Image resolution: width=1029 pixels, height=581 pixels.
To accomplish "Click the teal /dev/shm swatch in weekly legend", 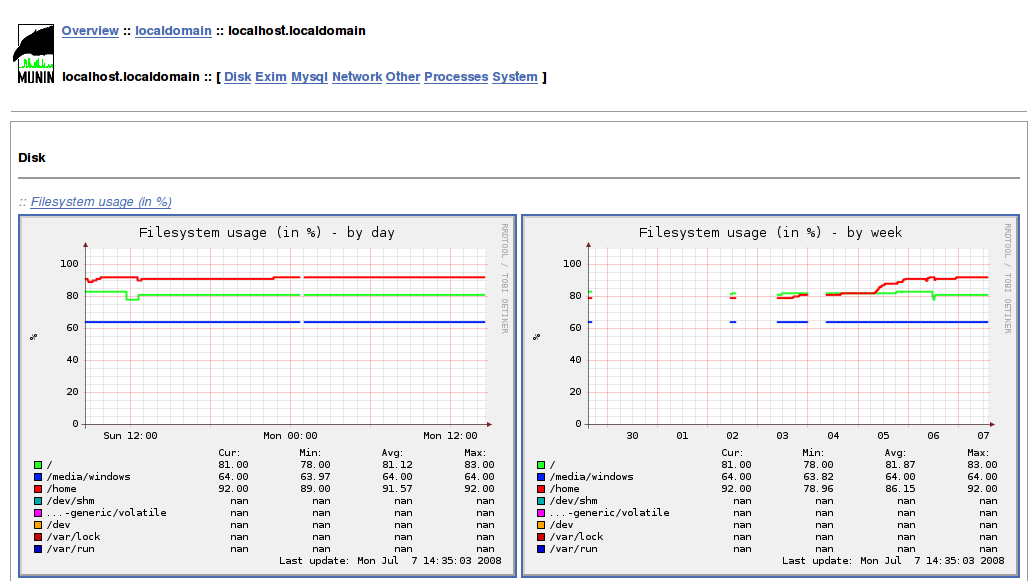I will point(541,501).
